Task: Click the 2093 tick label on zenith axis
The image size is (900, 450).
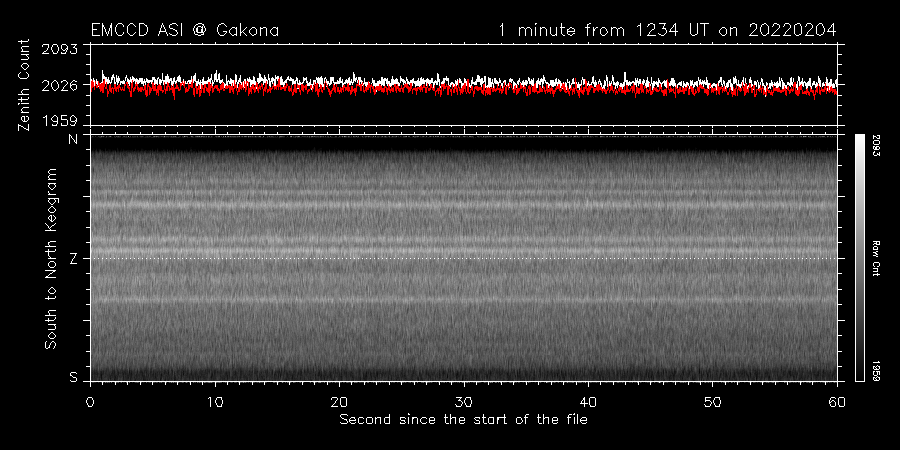Action: pyautogui.click(x=59, y=49)
